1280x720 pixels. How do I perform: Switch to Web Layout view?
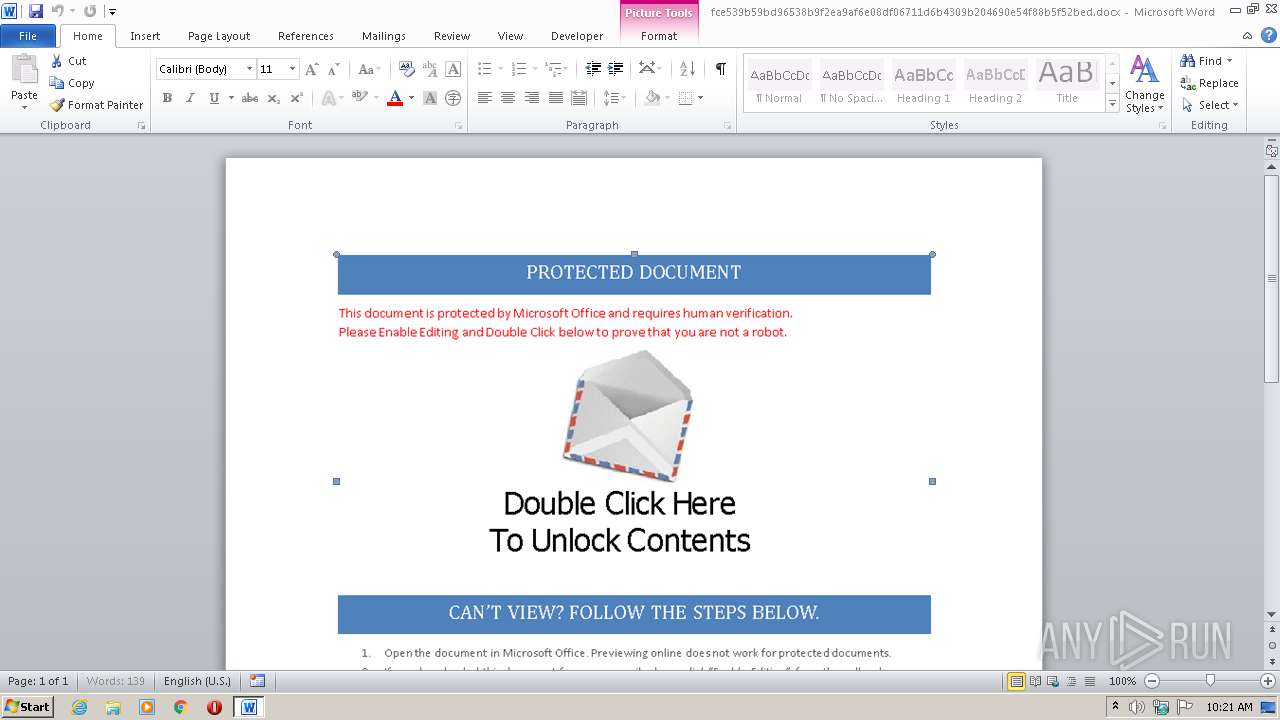click(1052, 681)
